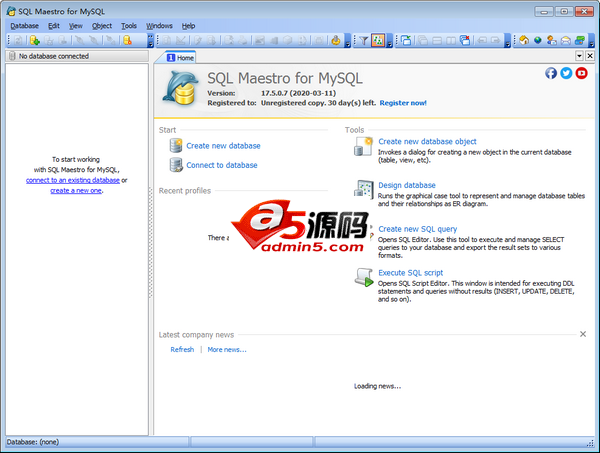
Task: Click the globe website toolbar icon
Action: [x=538, y=40]
